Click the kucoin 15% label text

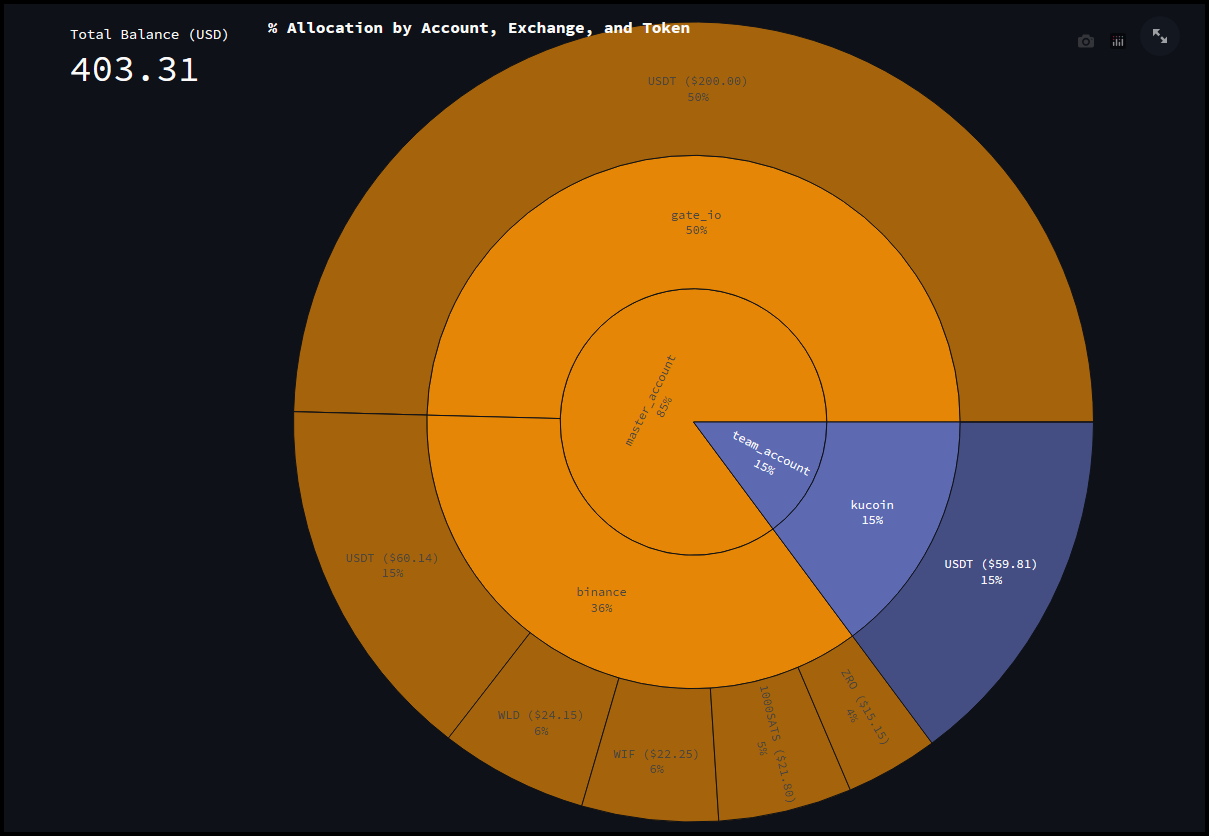pyautogui.click(x=872, y=512)
